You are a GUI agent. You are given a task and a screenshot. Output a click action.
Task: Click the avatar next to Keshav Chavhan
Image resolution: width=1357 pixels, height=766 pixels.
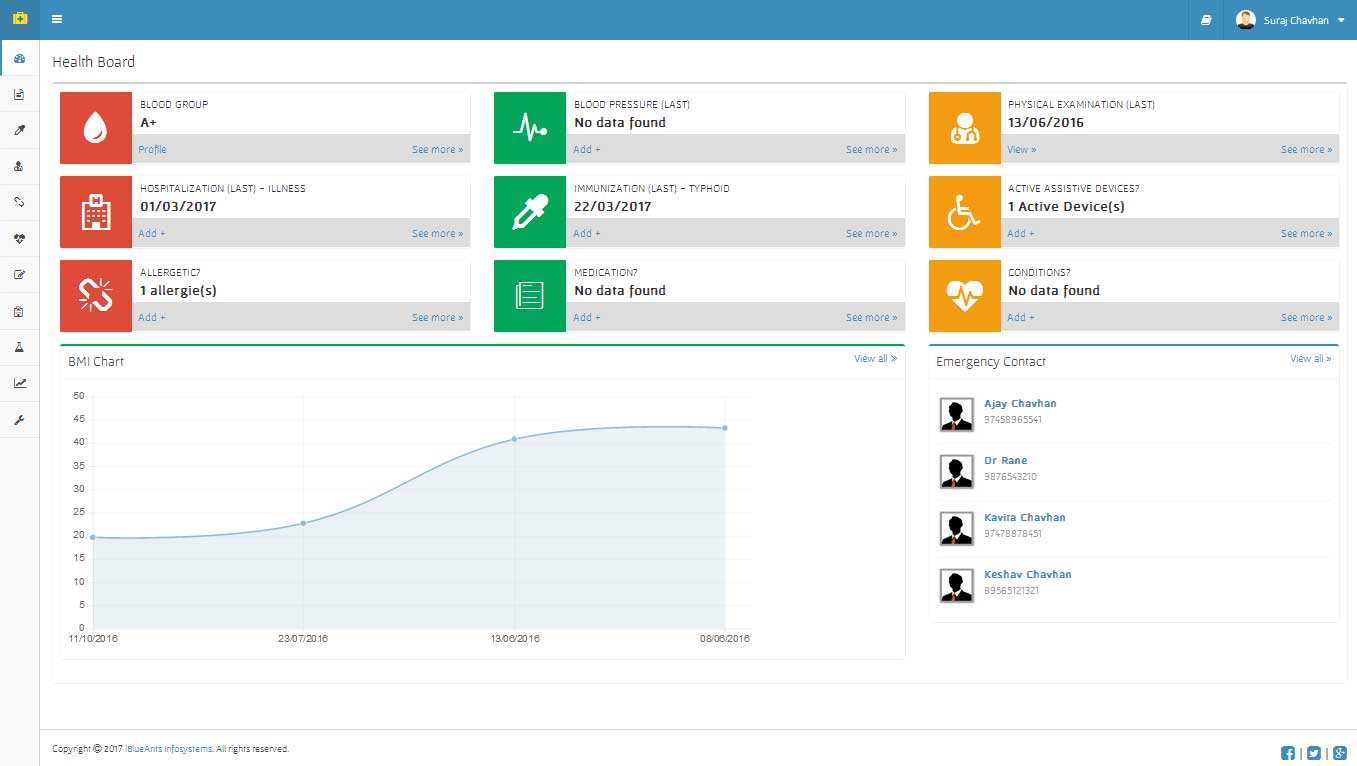coord(957,585)
